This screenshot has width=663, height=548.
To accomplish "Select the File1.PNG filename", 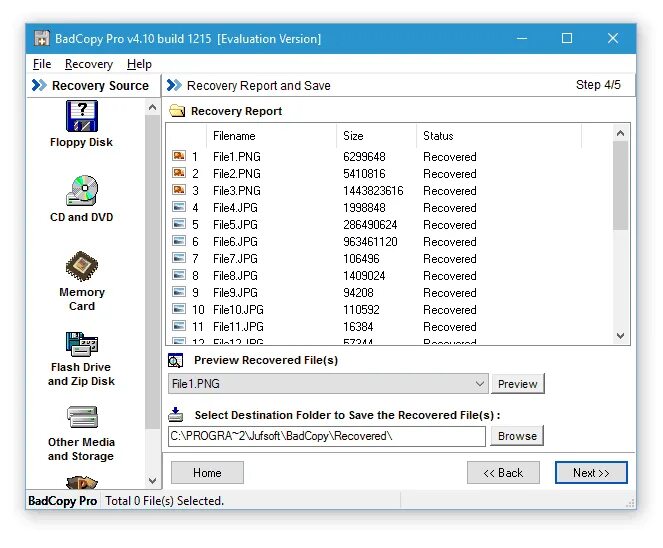I will pos(237,157).
